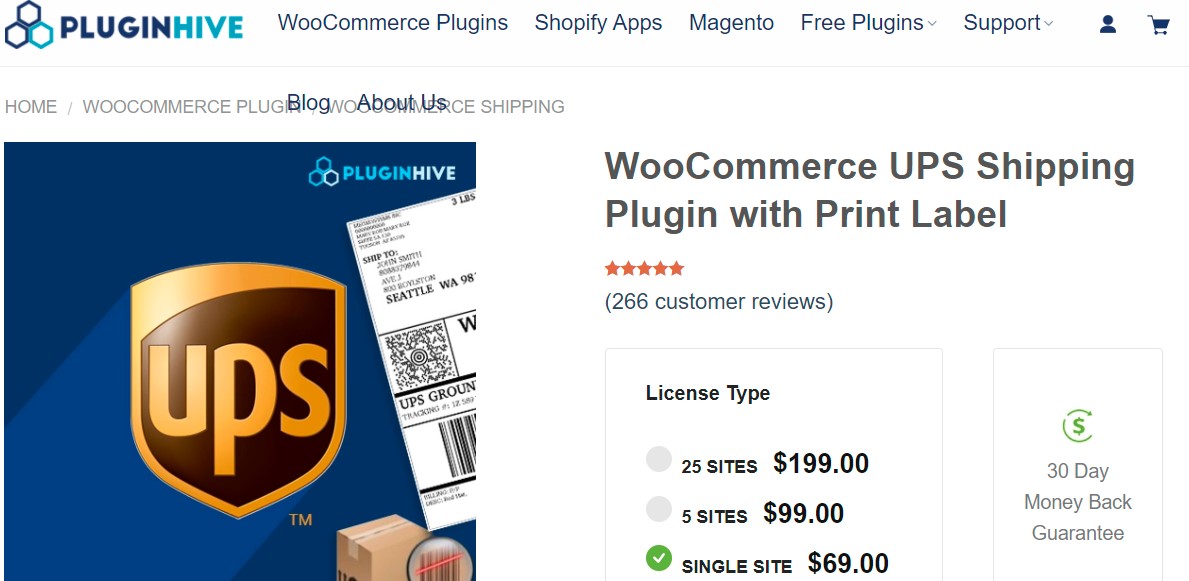The image size is (1189, 581).
Task: Open the user account icon
Action: click(1108, 25)
